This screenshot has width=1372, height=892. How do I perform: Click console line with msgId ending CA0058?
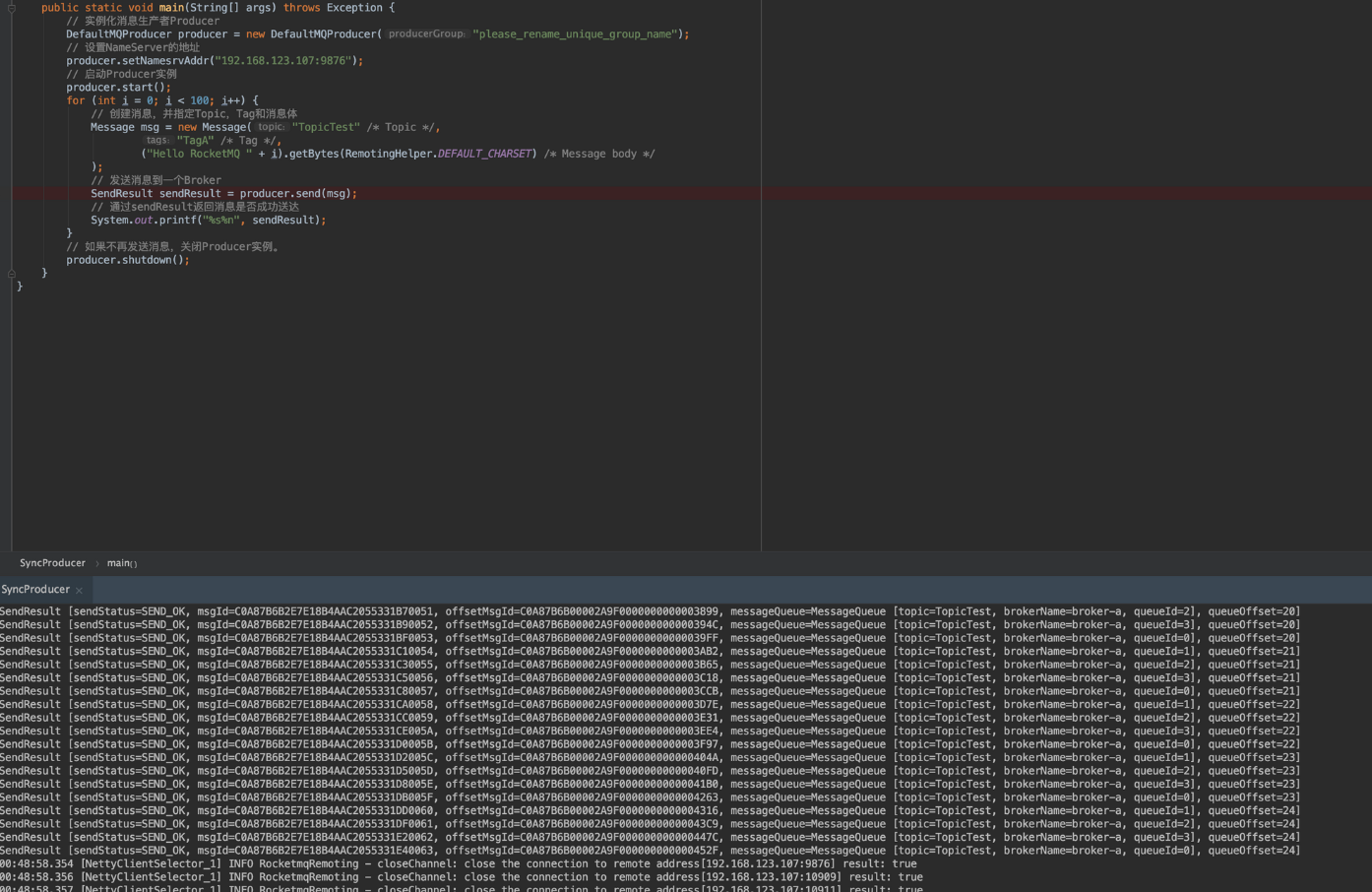[650, 705]
